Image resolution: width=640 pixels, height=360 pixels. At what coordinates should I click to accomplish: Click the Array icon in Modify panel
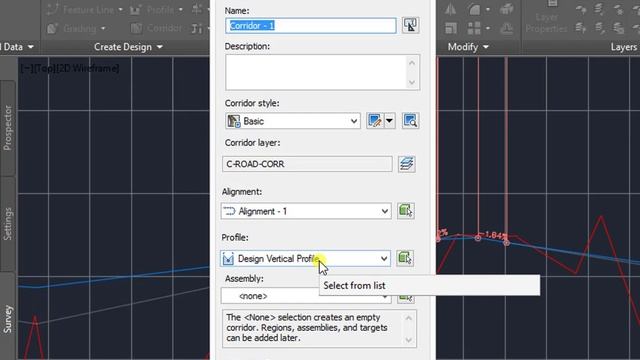click(474, 28)
